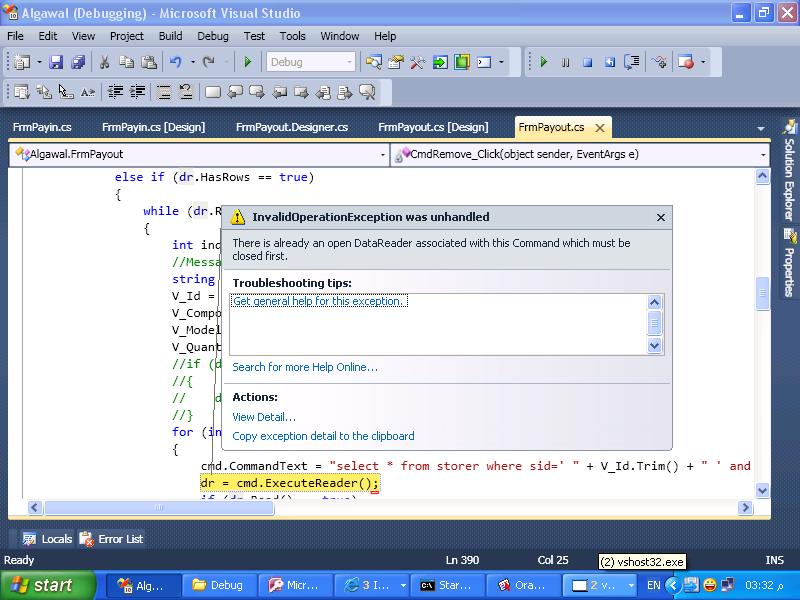Switch to FrmPayin.cs [Design] tab
The width and height of the screenshot is (800, 600).
click(x=154, y=127)
